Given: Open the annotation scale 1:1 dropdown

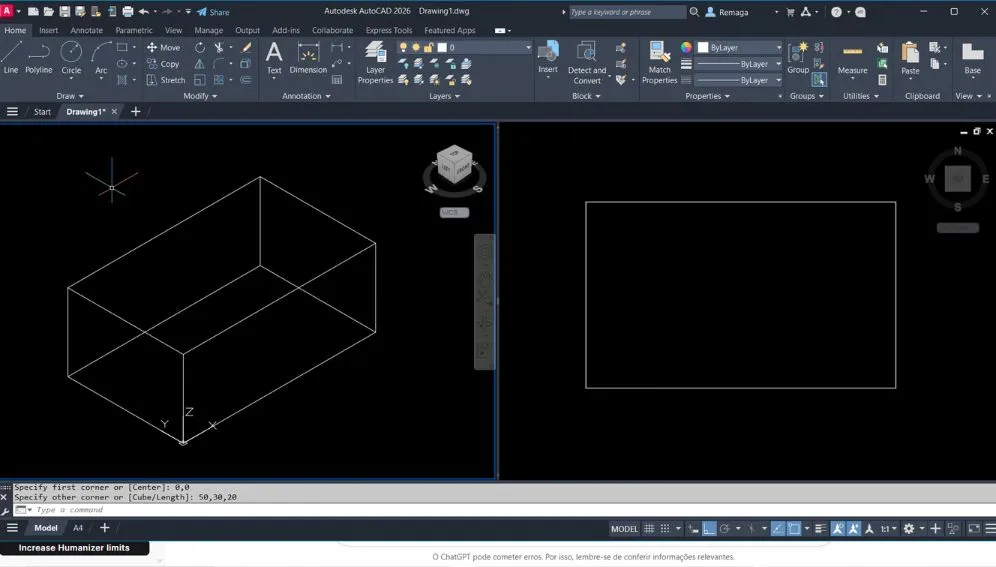Looking at the screenshot, I should click(888, 528).
